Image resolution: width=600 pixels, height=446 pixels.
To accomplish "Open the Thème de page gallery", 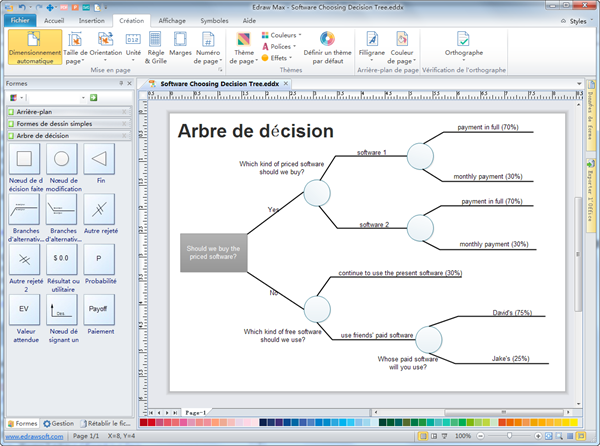I will pyautogui.click(x=243, y=47).
